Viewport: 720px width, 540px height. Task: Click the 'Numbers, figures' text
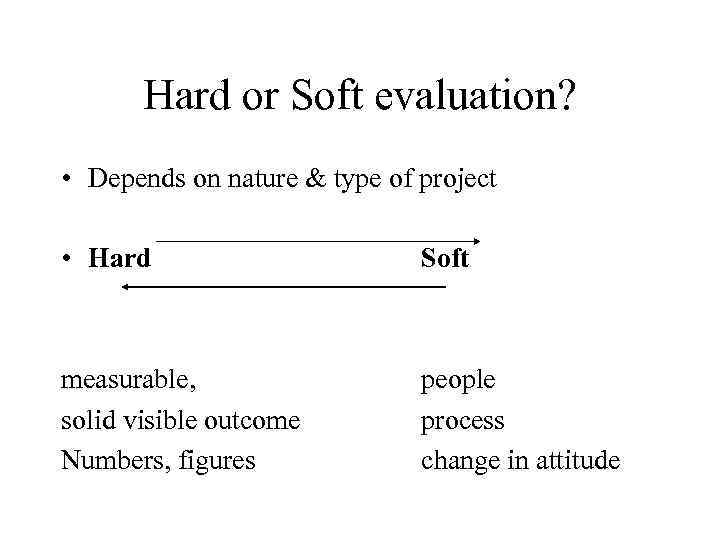(x=158, y=460)
